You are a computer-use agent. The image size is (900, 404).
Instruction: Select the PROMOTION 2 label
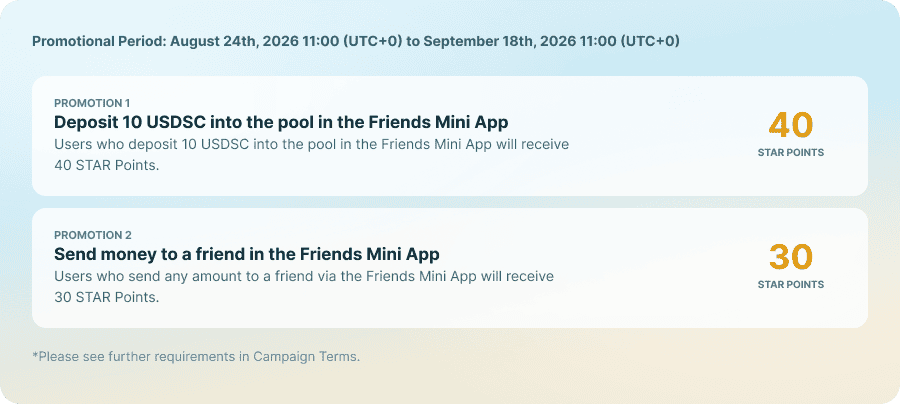(x=92, y=235)
